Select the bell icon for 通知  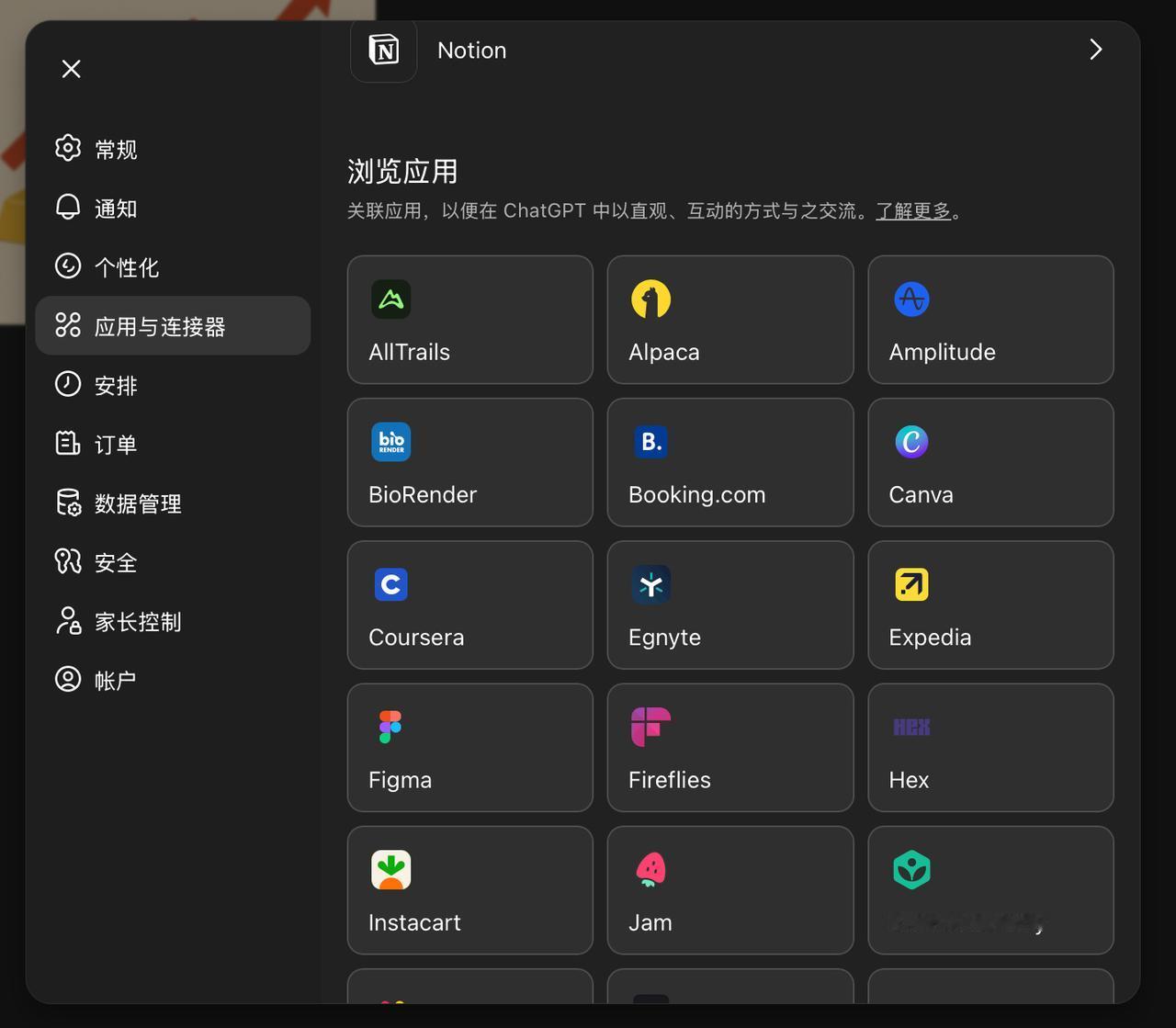click(x=68, y=208)
